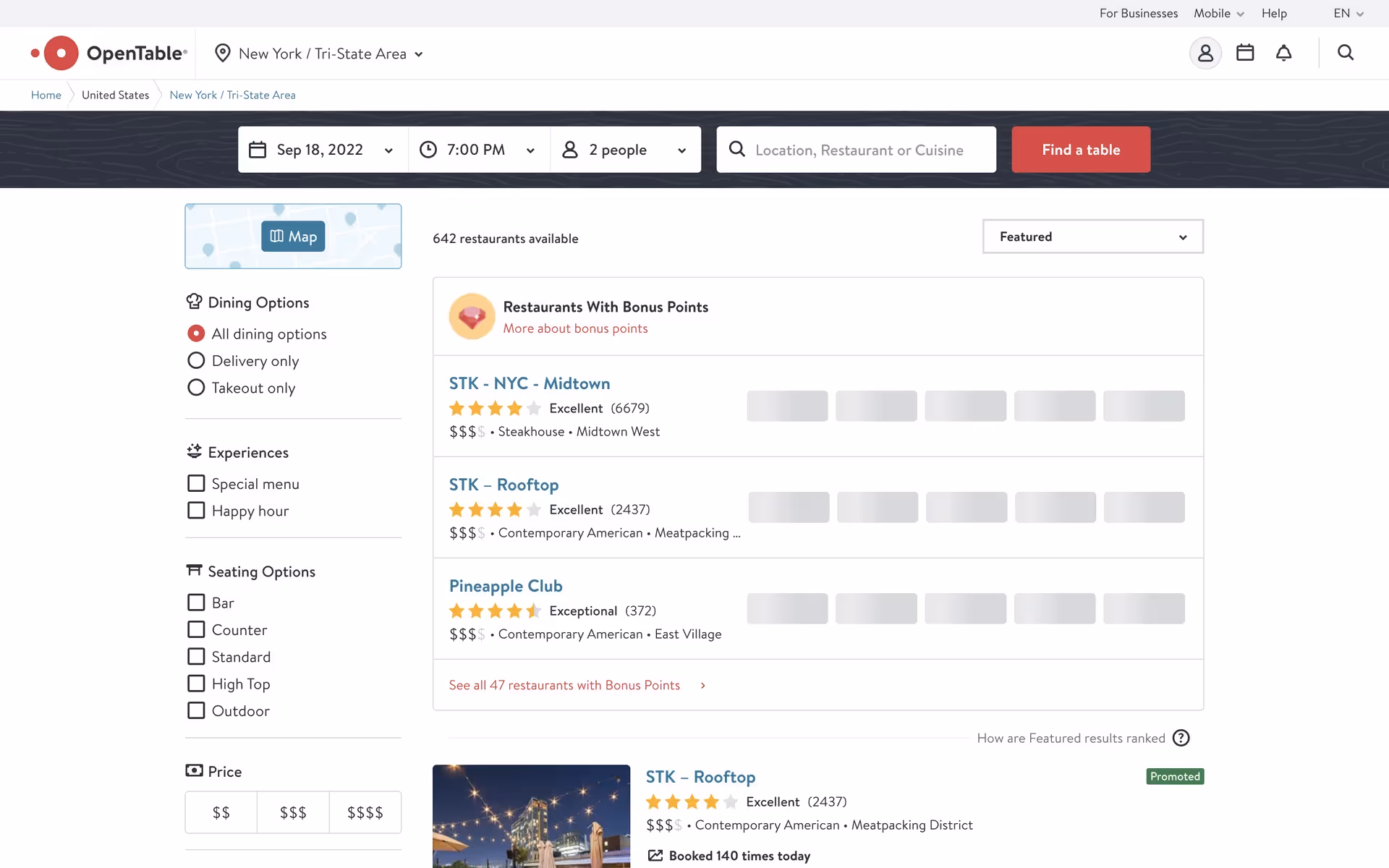Image resolution: width=1389 pixels, height=868 pixels.
Task: Click the header search magnifier icon
Action: (x=1345, y=53)
